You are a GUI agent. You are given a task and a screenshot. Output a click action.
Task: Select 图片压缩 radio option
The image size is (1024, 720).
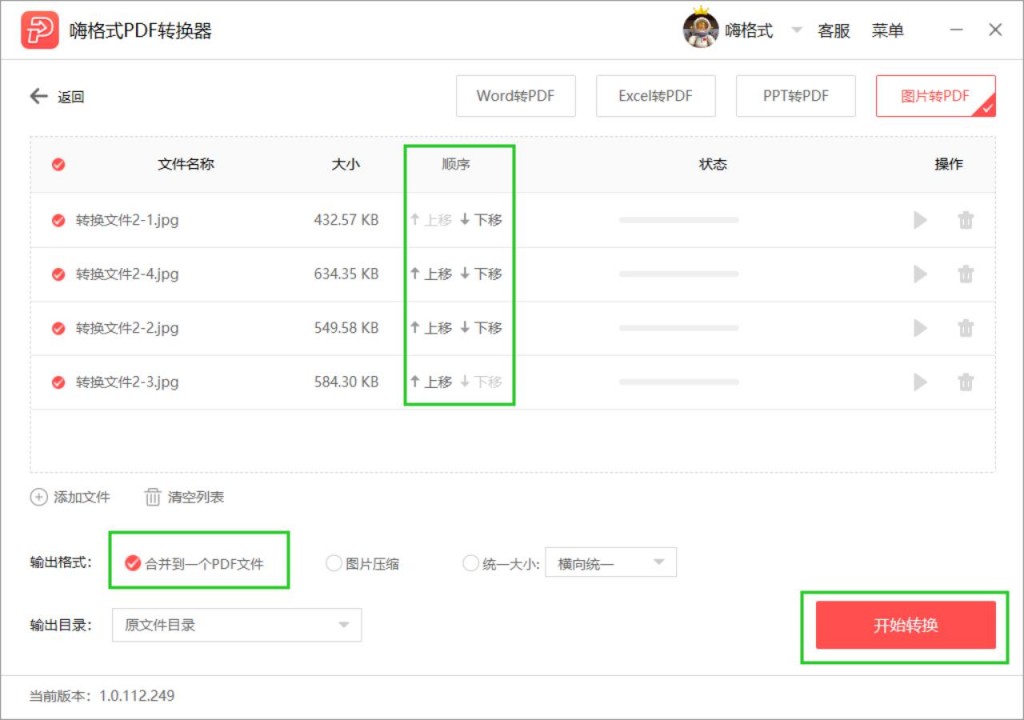tap(333, 563)
